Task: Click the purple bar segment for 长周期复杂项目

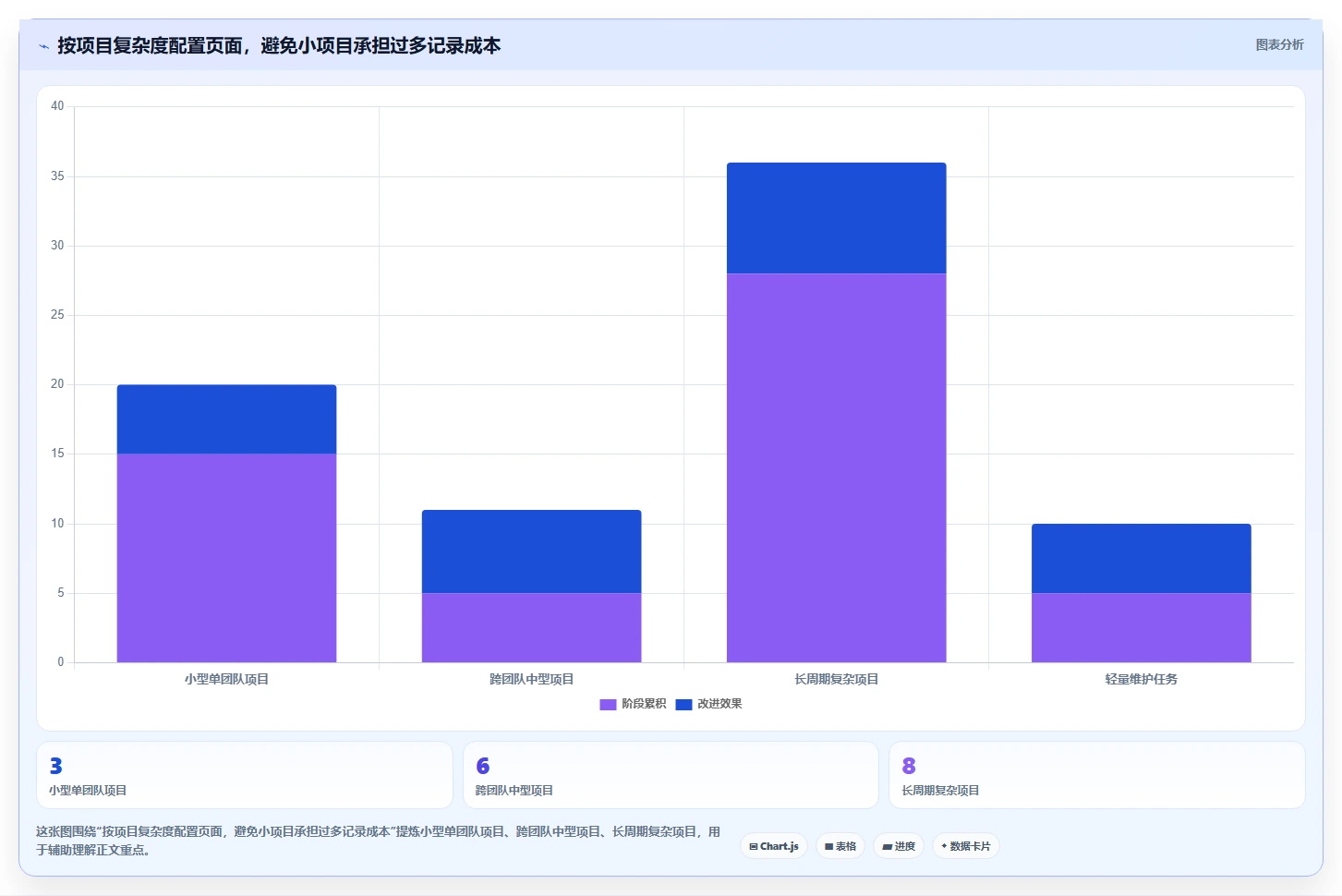Action: tap(836, 467)
